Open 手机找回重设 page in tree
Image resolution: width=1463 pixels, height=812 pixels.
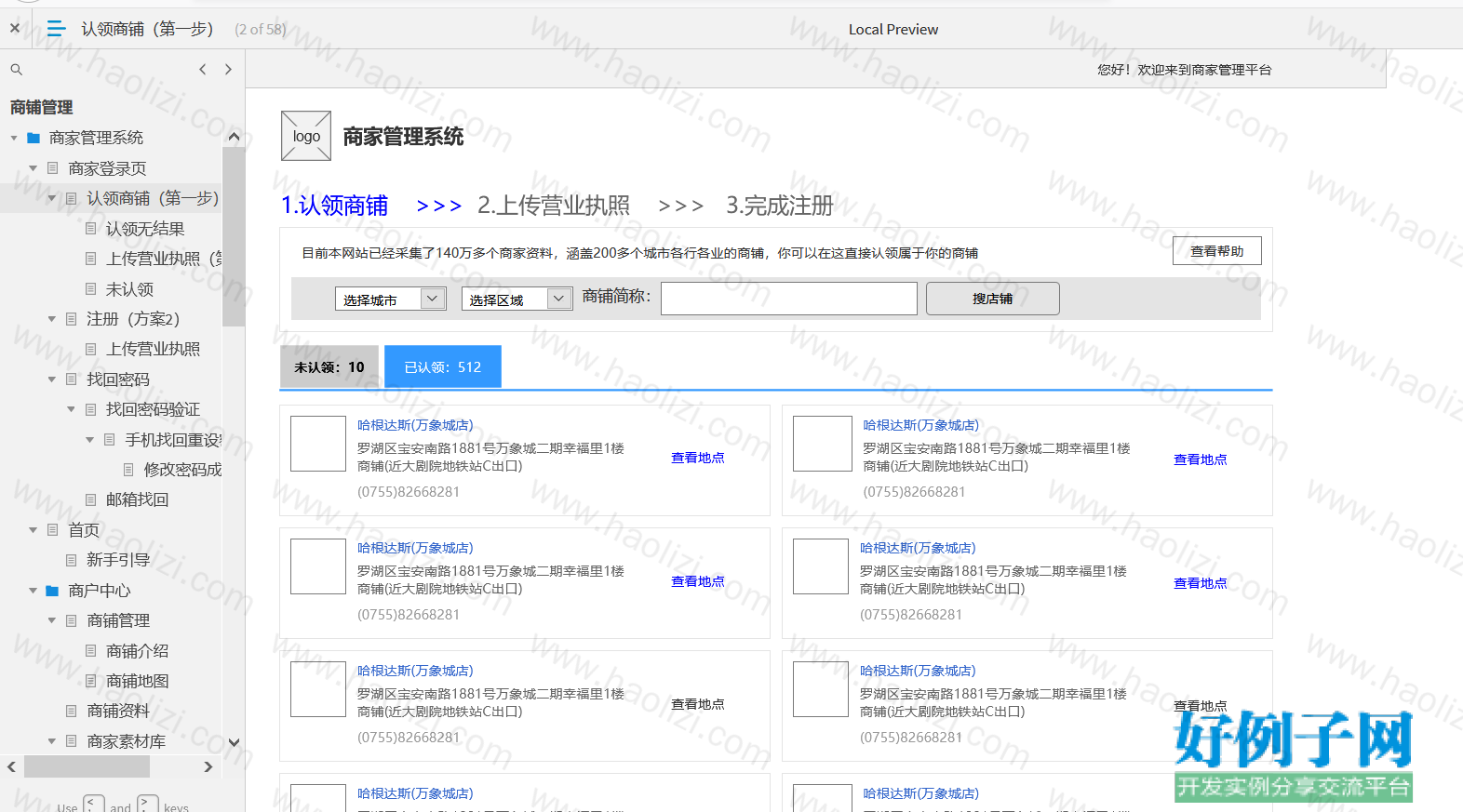click(173, 440)
